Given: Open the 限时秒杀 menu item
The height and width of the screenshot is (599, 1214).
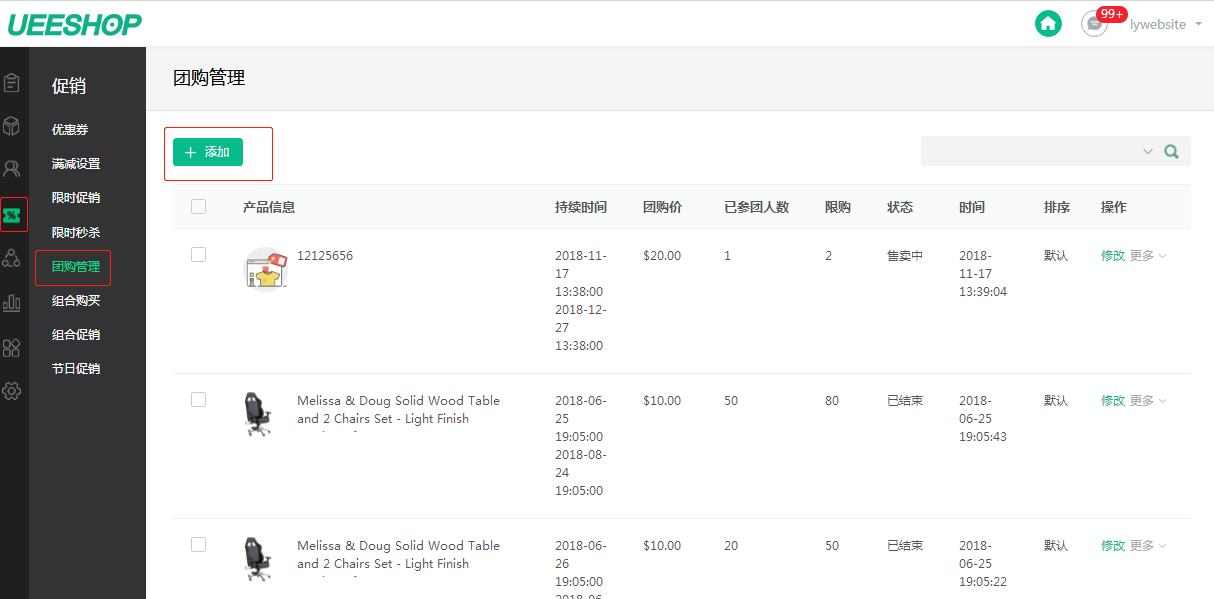Looking at the screenshot, I should tap(76, 232).
